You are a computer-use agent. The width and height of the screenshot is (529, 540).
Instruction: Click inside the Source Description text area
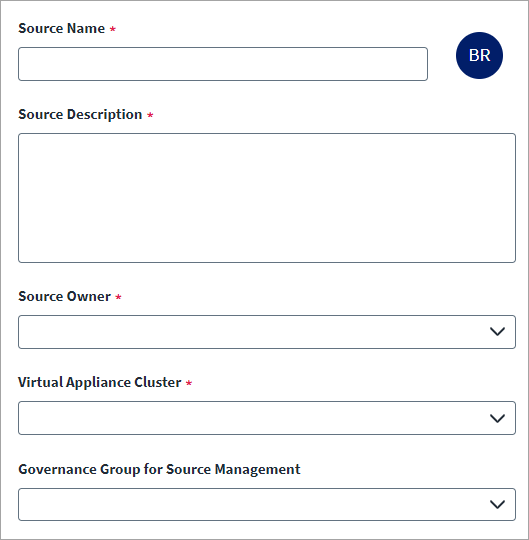(267, 198)
